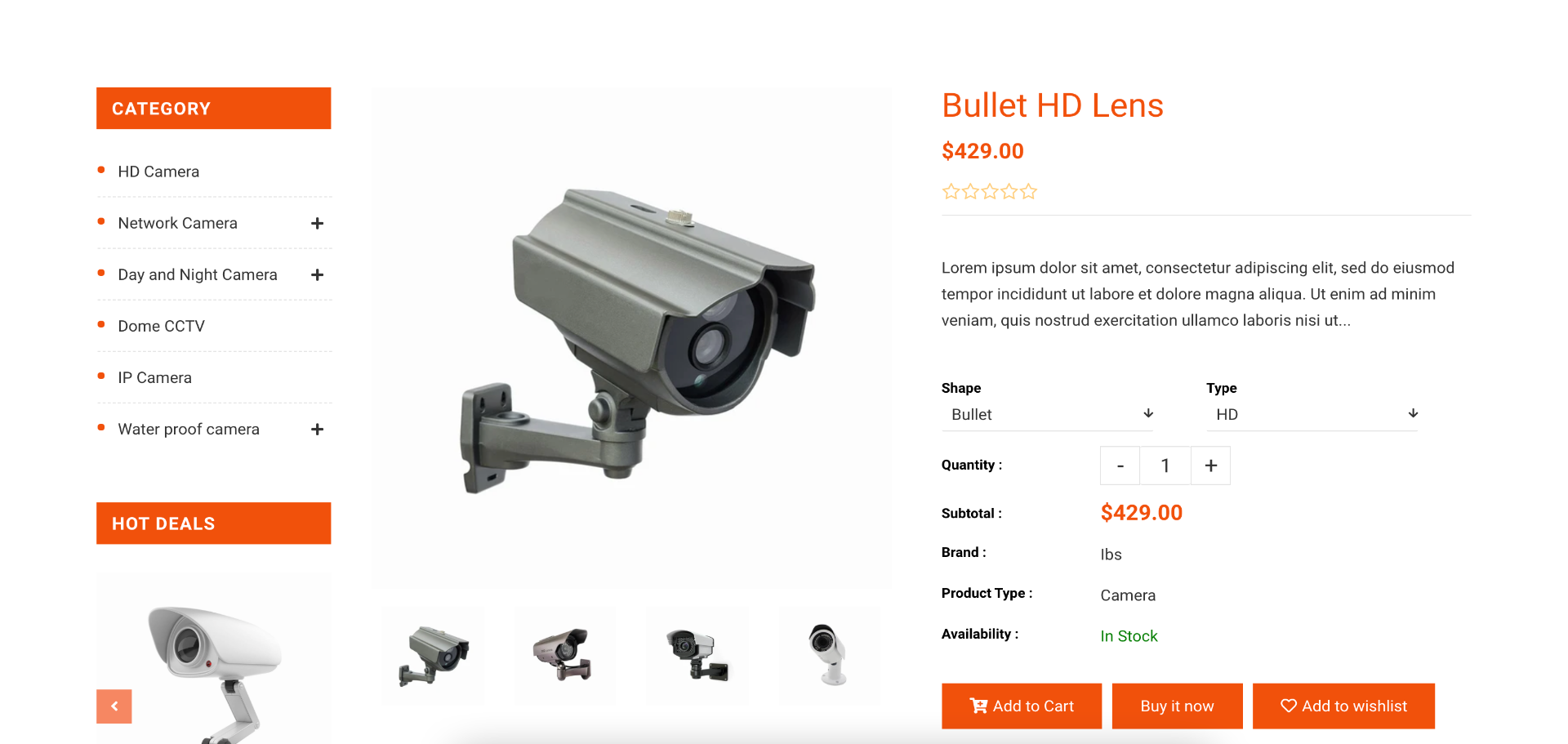Select the first gray bullet camera thumbnail
1568x744 pixels.
click(x=433, y=656)
